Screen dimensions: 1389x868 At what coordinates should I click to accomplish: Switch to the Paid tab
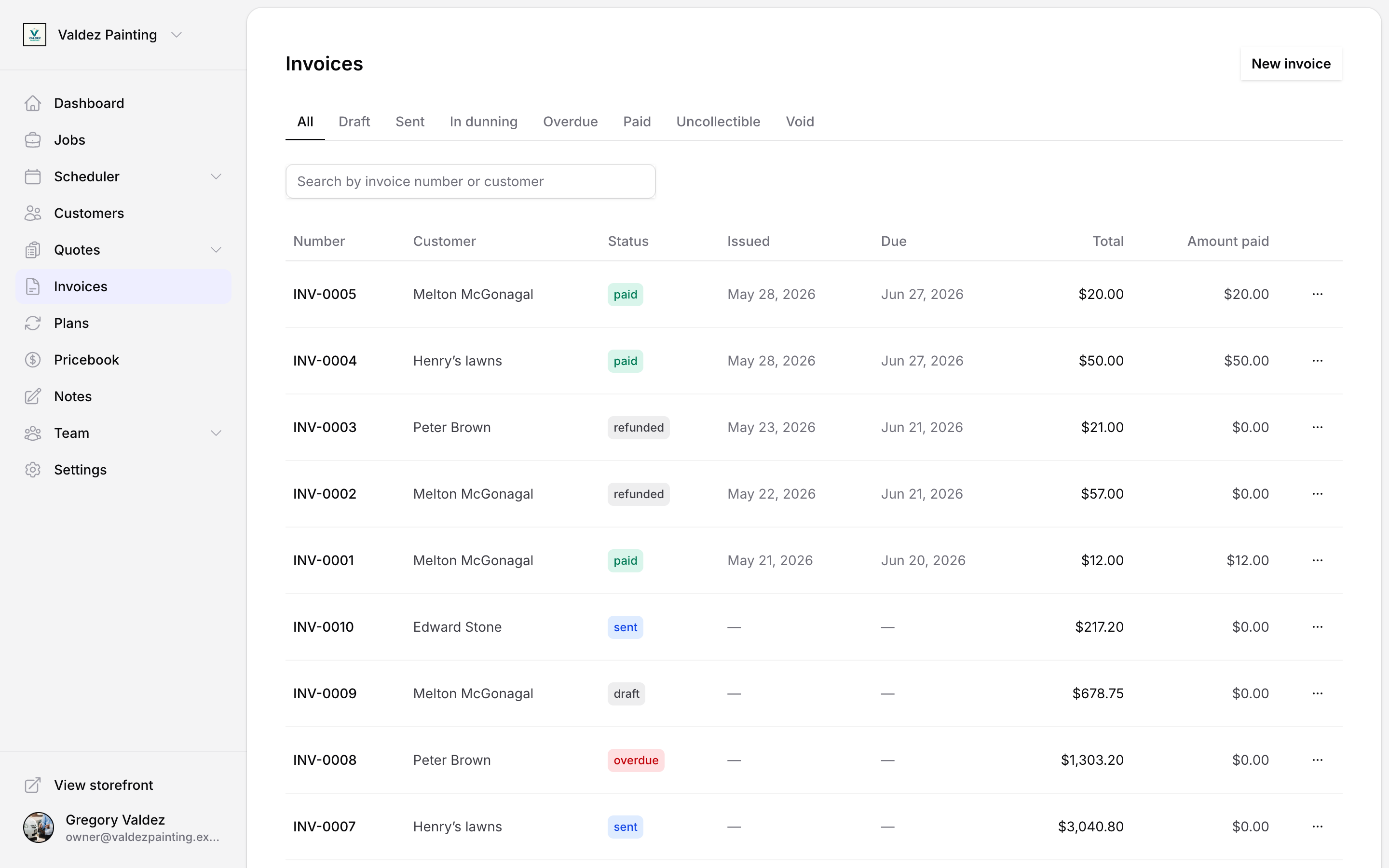(x=637, y=122)
